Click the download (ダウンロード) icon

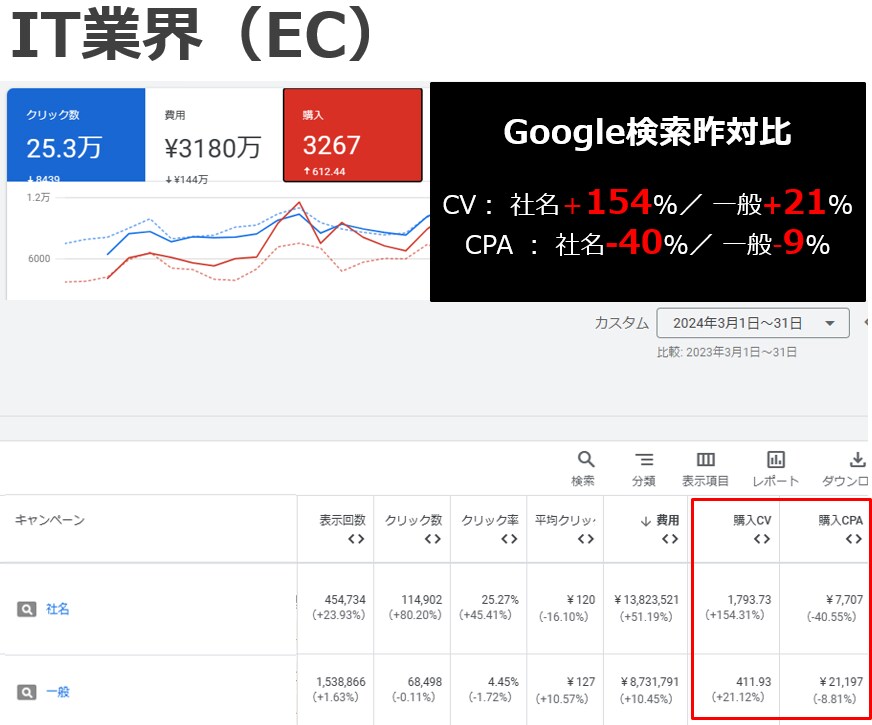858,459
